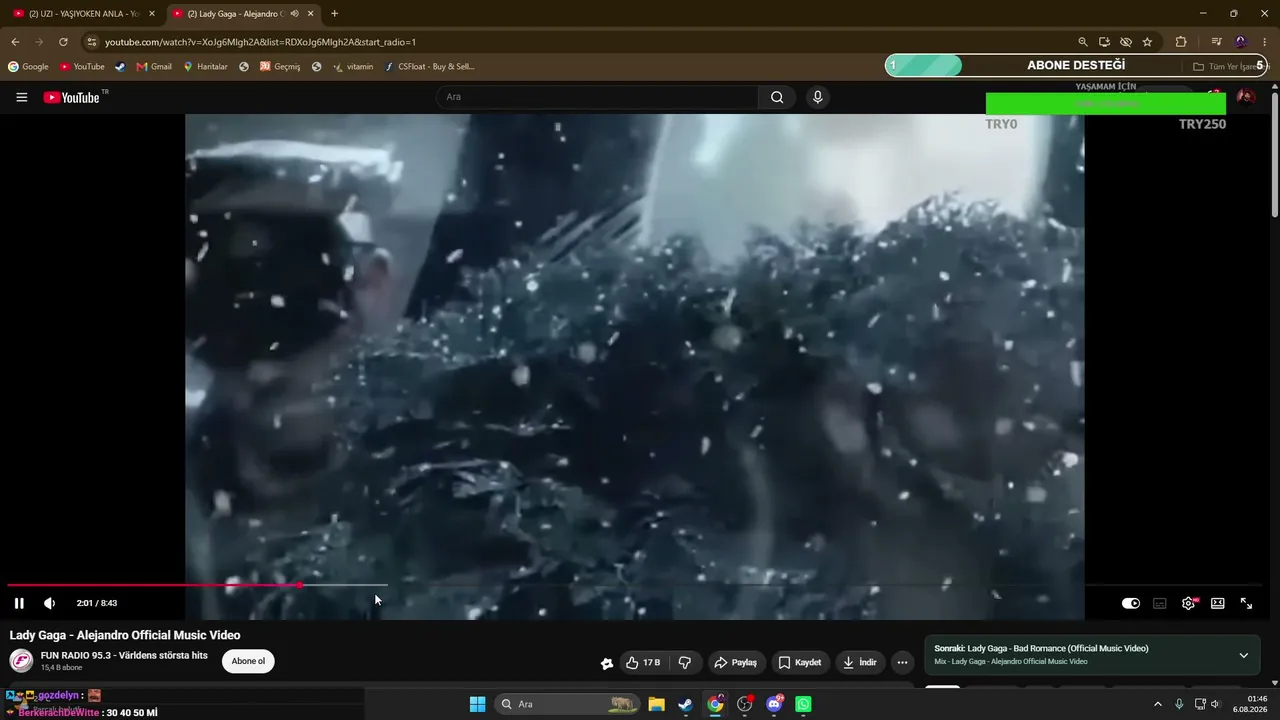1280x720 pixels.
Task: Like the video with thumbs up
Action: click(x=643, y=662)
